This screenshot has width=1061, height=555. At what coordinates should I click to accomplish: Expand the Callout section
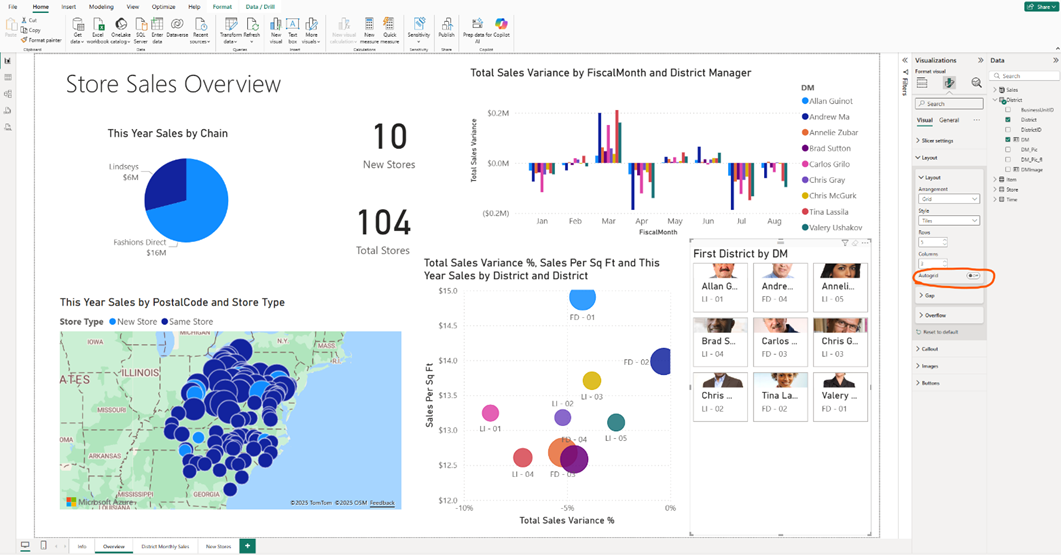pos(930,349)
